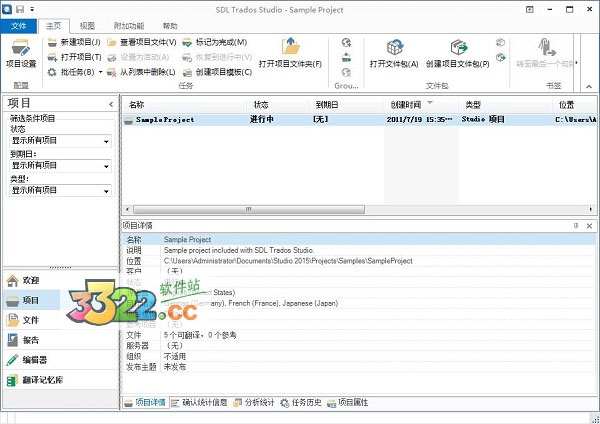Click 从列表中删除(L)
Viewport: 600px width, 424px height.
click(x=141, y=72)
